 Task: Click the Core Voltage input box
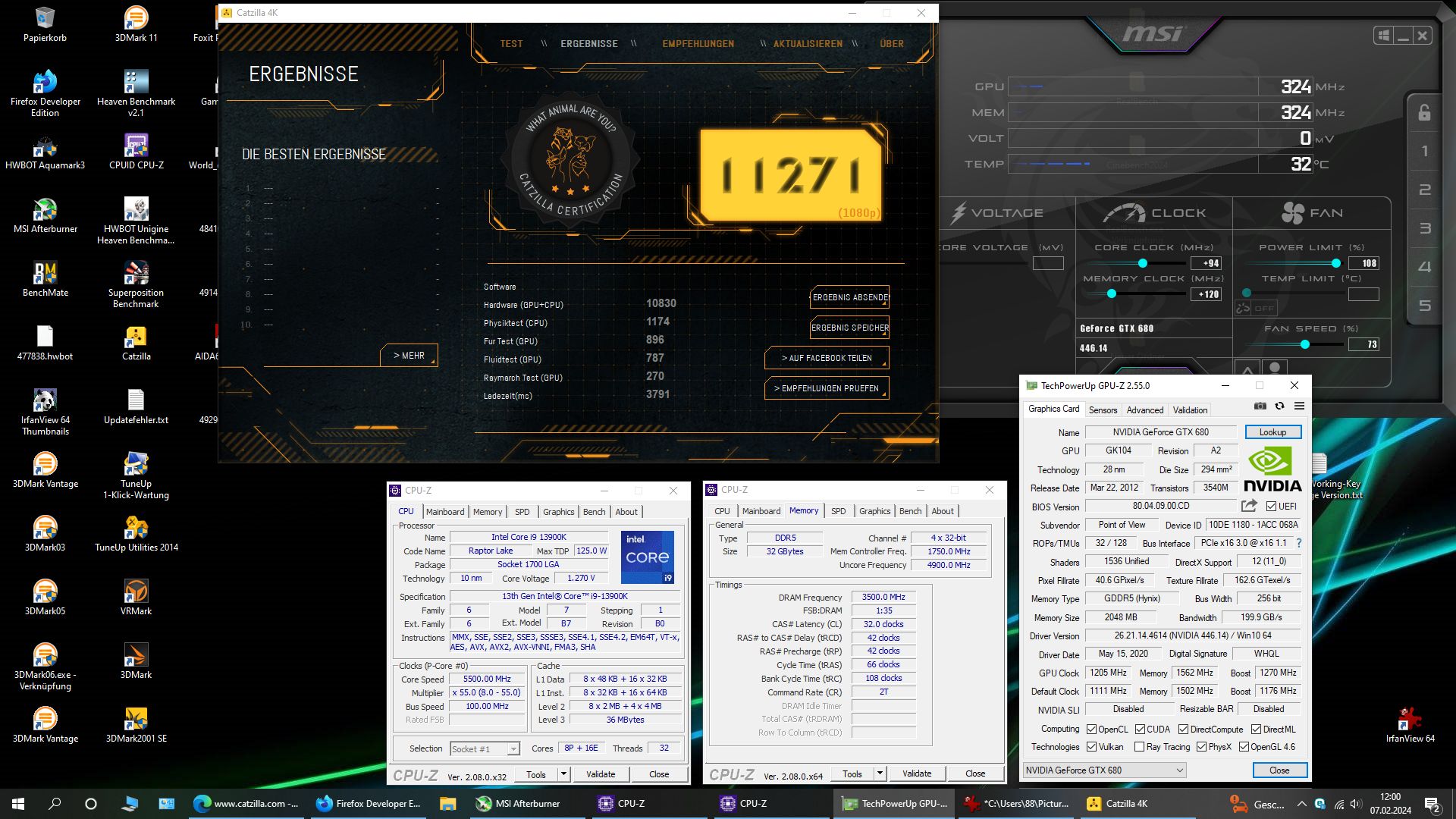click(1048, 263)
